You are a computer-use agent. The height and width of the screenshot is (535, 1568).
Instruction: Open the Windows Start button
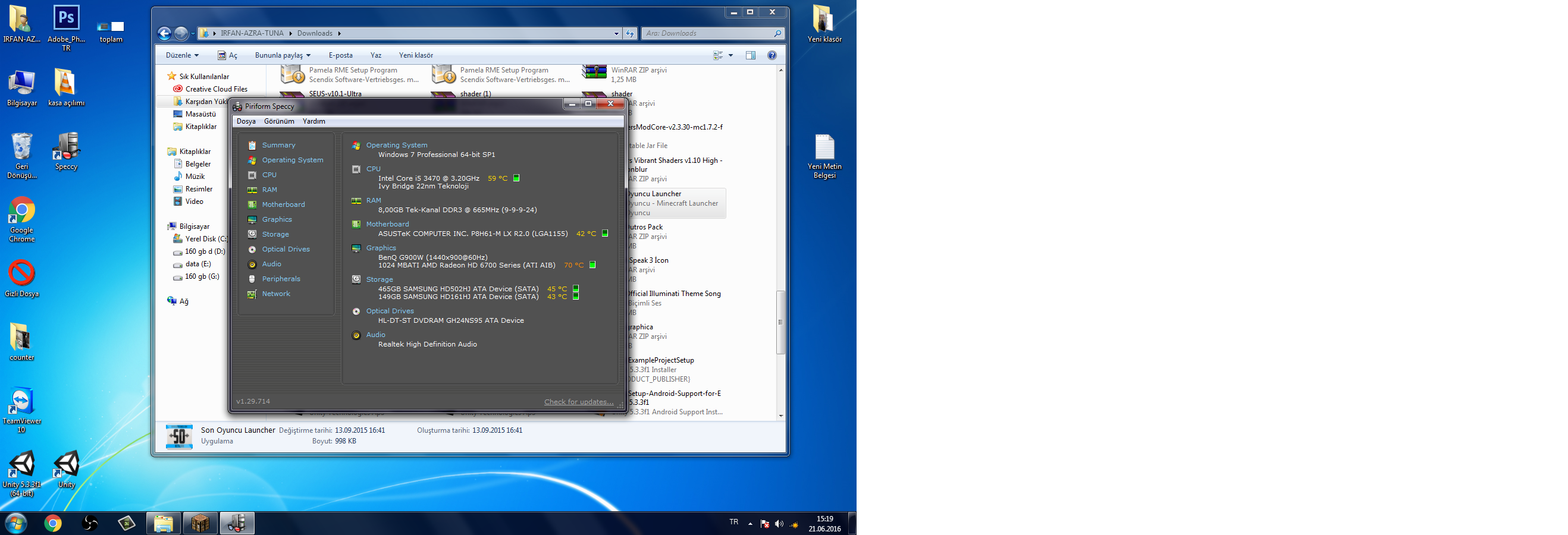pyautogui.click(x=16, y=523)
